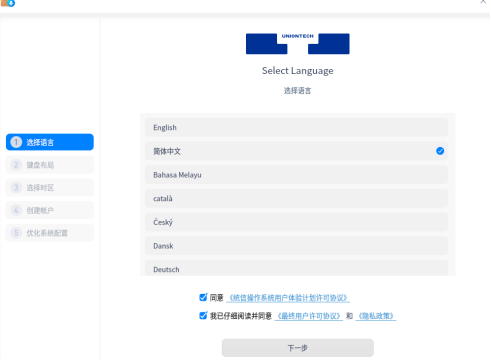Screen dimensions: 491x361
Task: Click the step 3 number circle
Action: click(x=16, y=187)
